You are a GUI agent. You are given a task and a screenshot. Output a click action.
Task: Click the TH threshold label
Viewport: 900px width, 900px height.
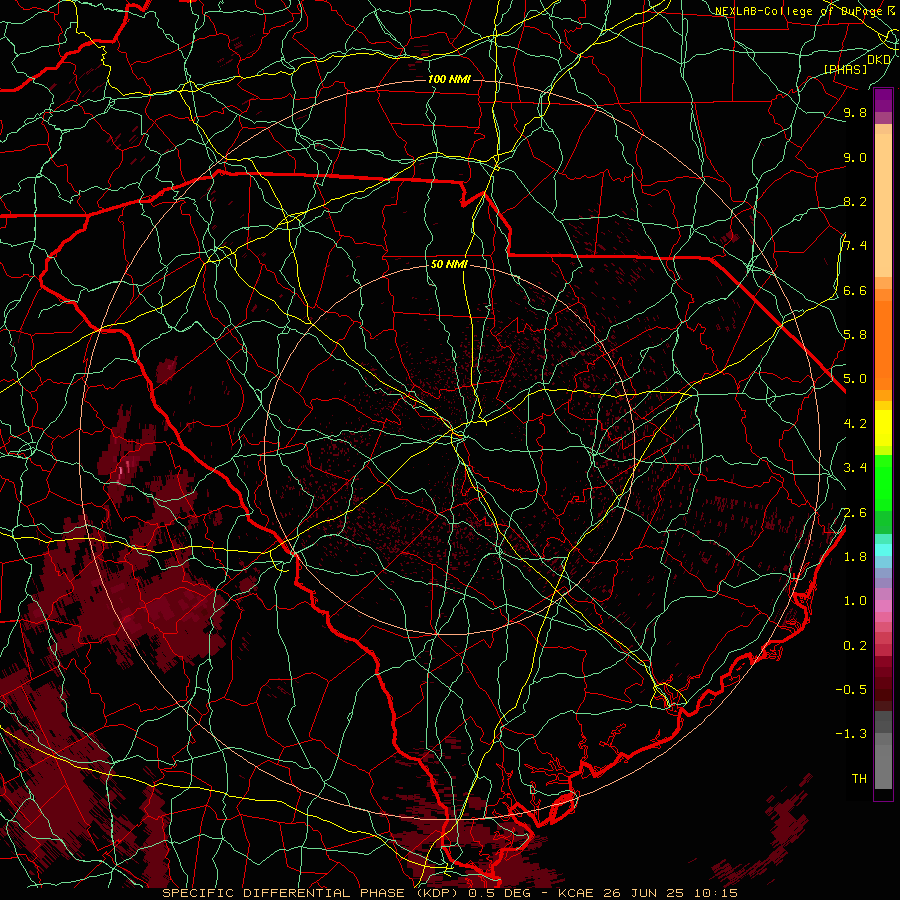pyautogui.click(x=859, y=779)
